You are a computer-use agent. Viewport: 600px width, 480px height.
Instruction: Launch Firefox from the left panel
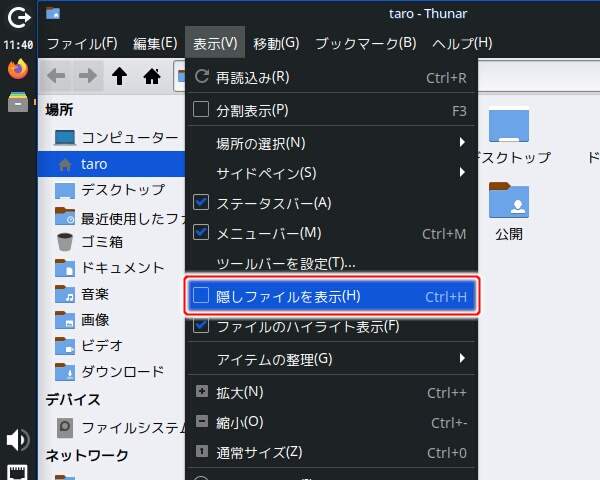17,69
